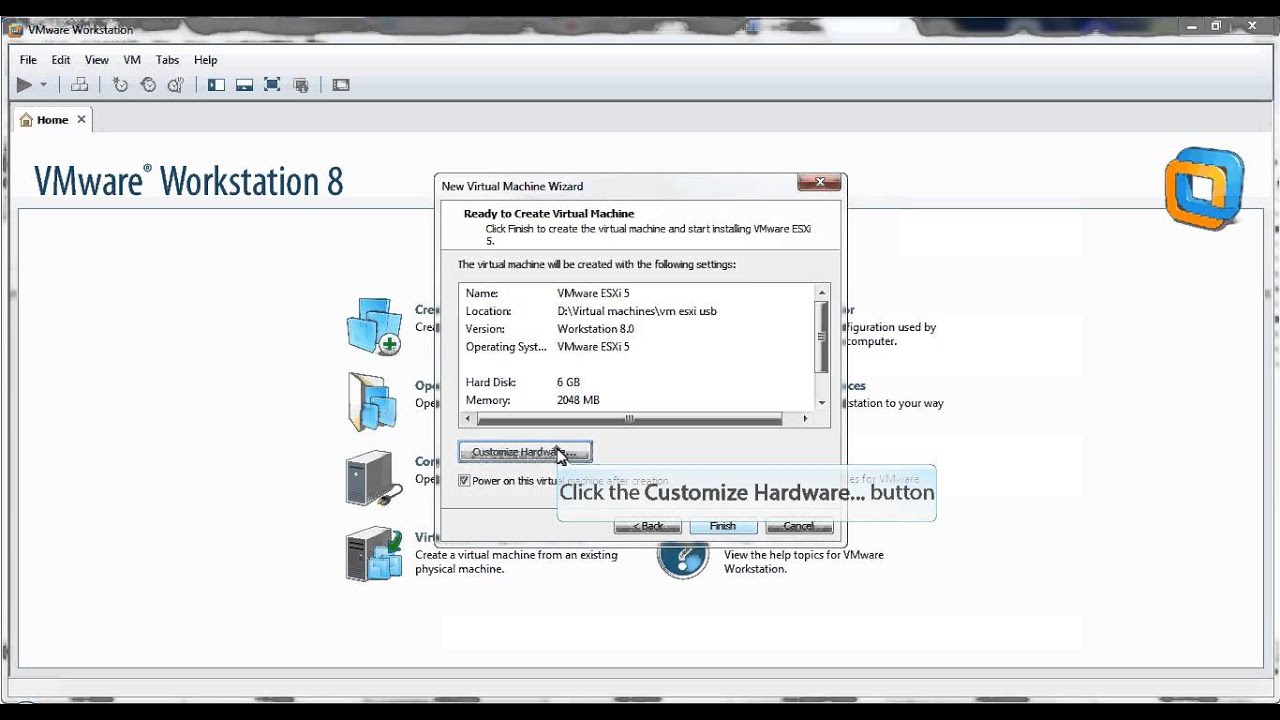Click the Virtualize Physical Machine icon
Viewport: 1280px width, 720px height.
pyautogui.click(x=374, y=554)
